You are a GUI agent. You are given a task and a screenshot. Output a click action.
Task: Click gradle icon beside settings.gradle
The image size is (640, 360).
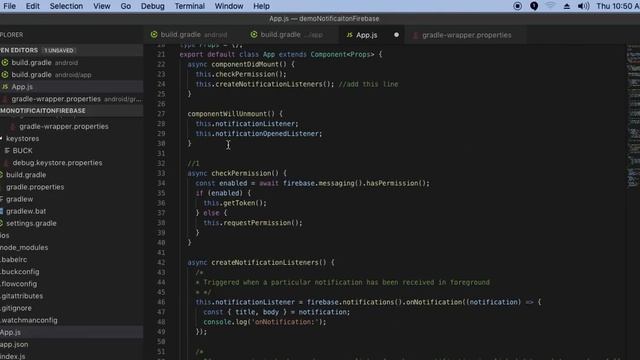pyautogui.click(x=2, y=223)
